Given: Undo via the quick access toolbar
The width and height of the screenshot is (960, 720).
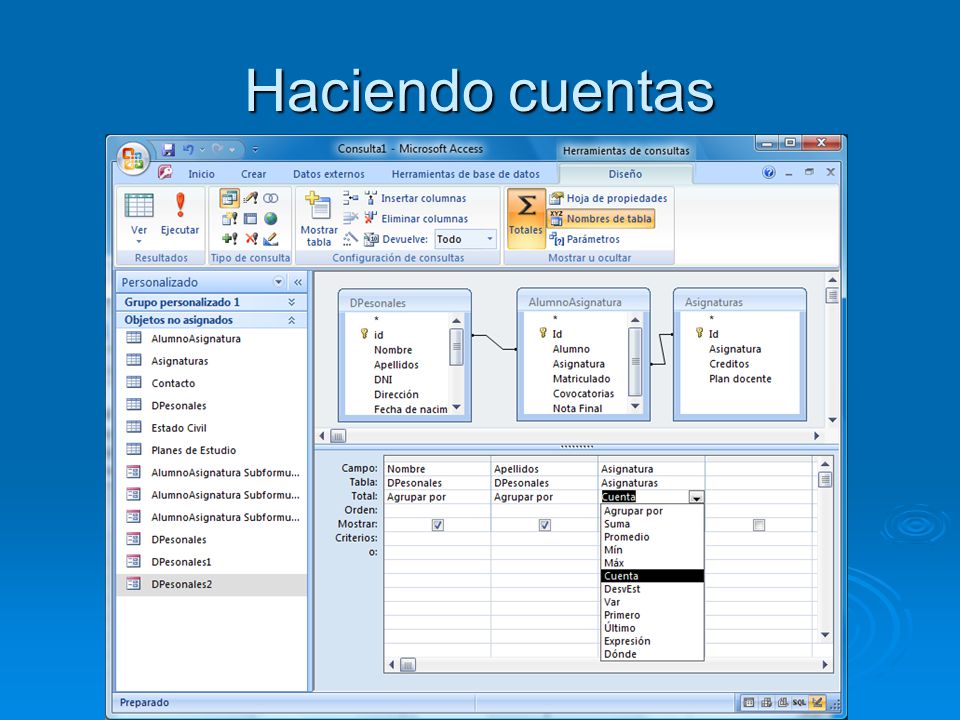Looking at the screenshot, I should tap(189, 149).
